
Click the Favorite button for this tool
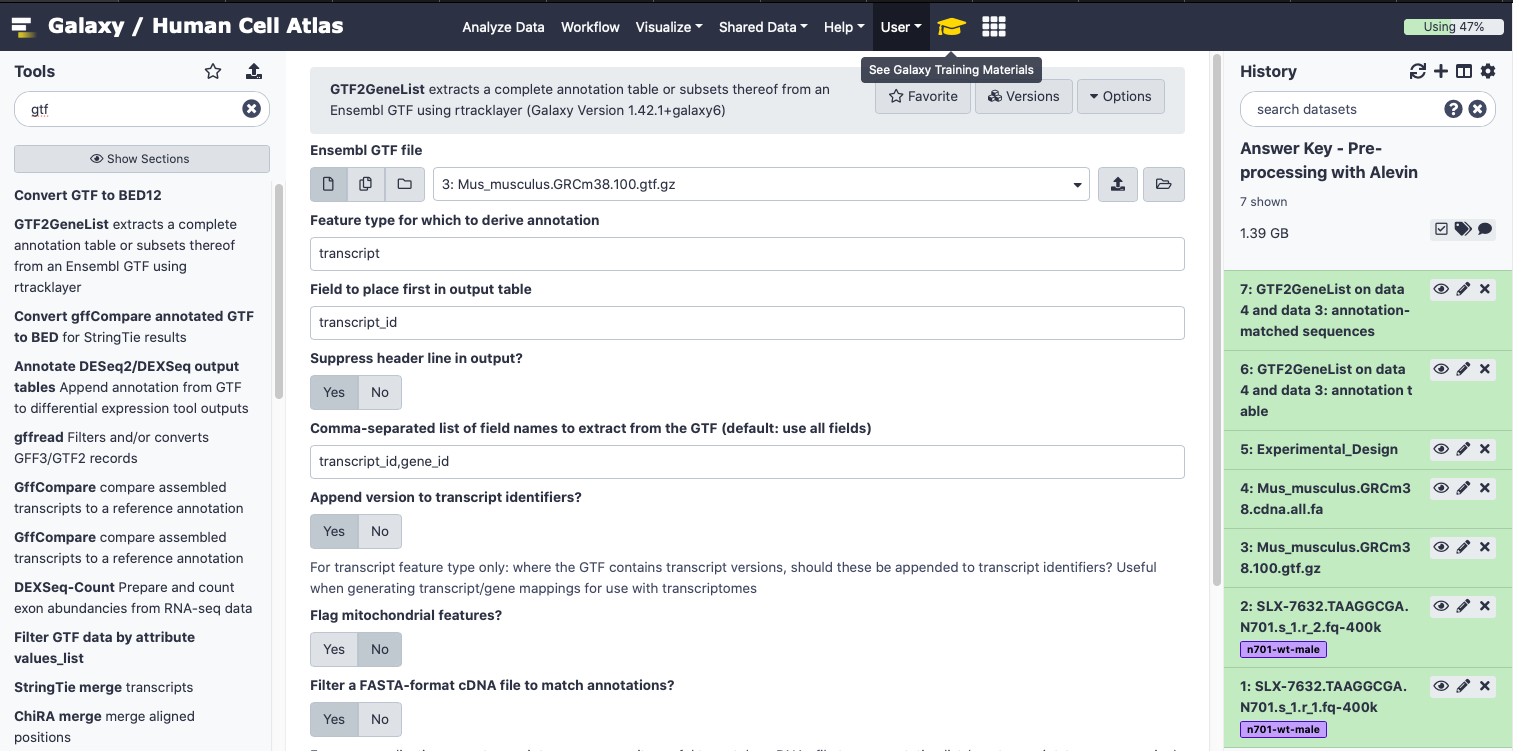(923, 96)
